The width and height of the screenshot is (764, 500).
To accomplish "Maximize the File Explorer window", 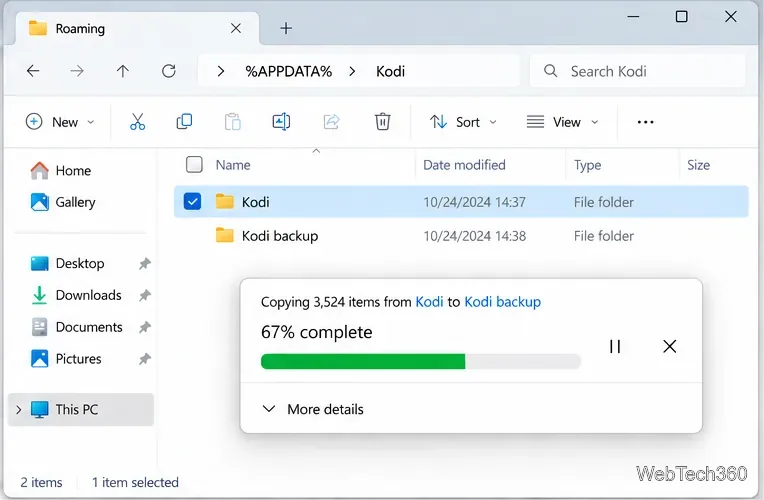I will click(x=682, y=17).
